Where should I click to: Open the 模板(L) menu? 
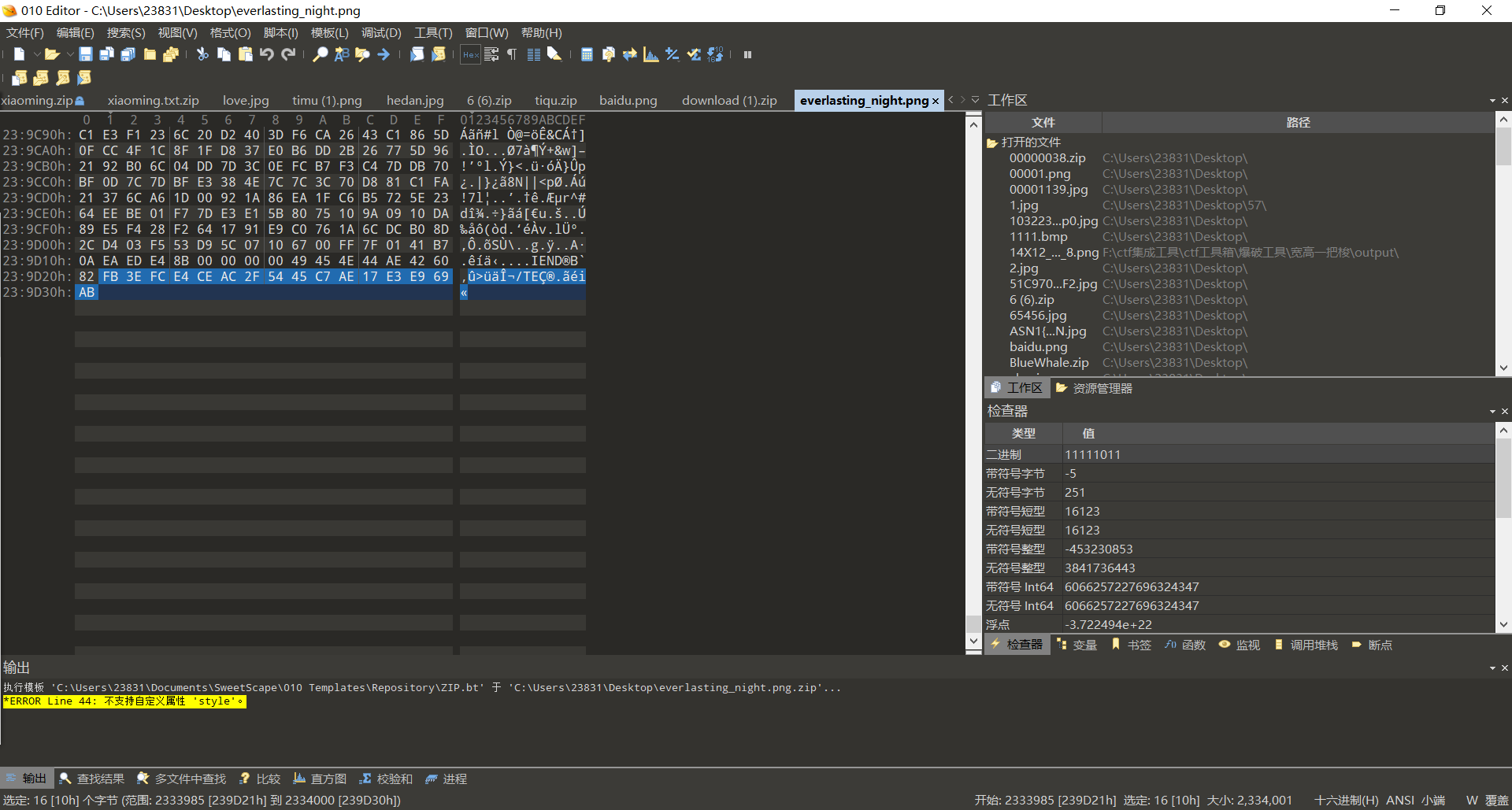[329, 33]
